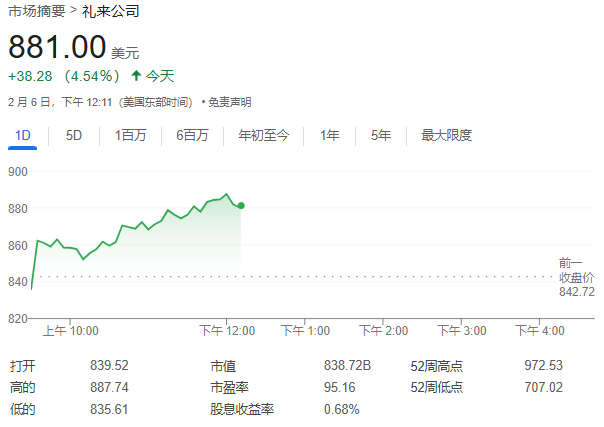Select the 1D time range tab

point(23,135)
